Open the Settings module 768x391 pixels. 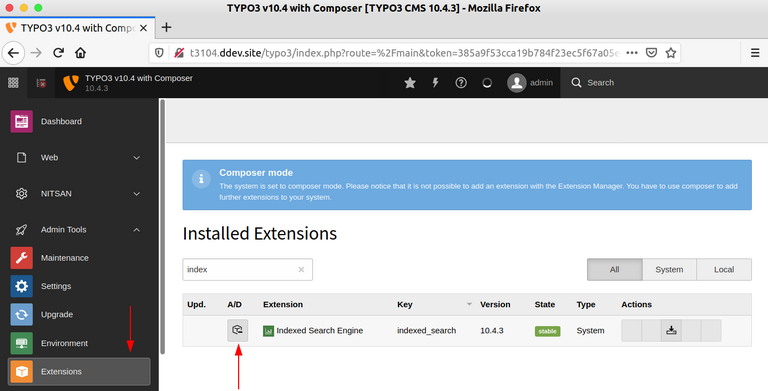coord(78,286)
